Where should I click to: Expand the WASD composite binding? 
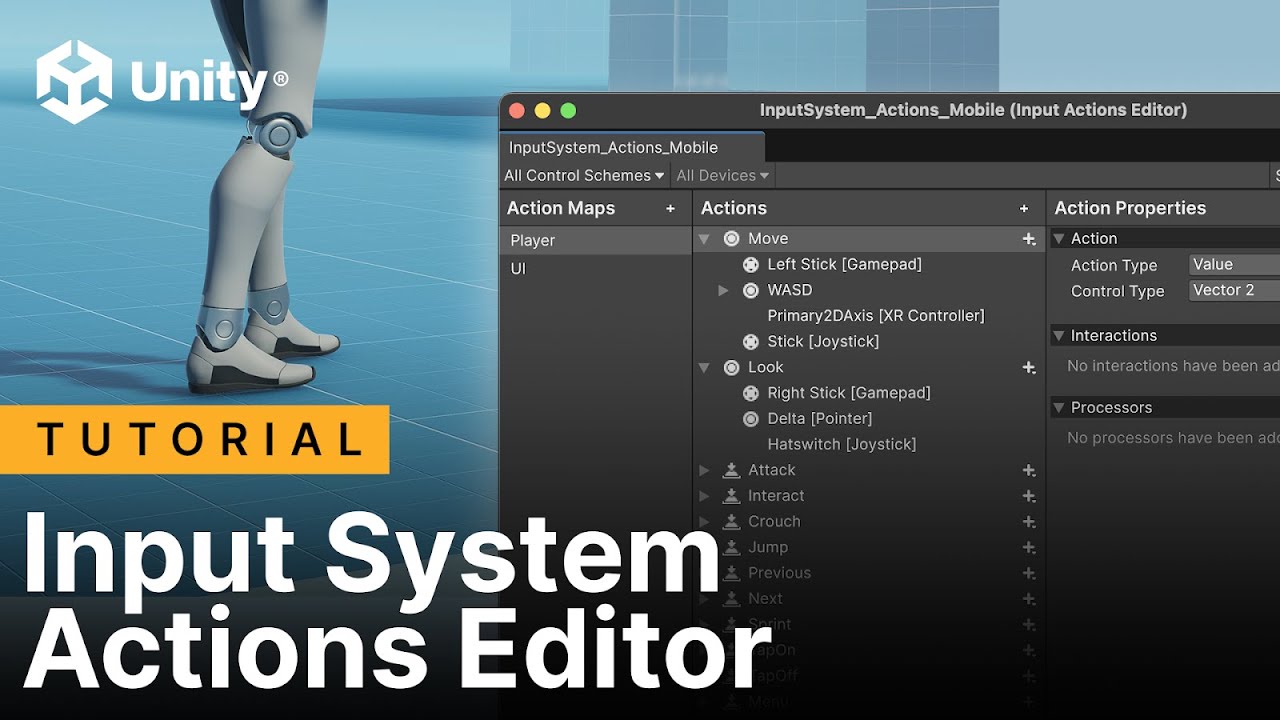point(724,290)
